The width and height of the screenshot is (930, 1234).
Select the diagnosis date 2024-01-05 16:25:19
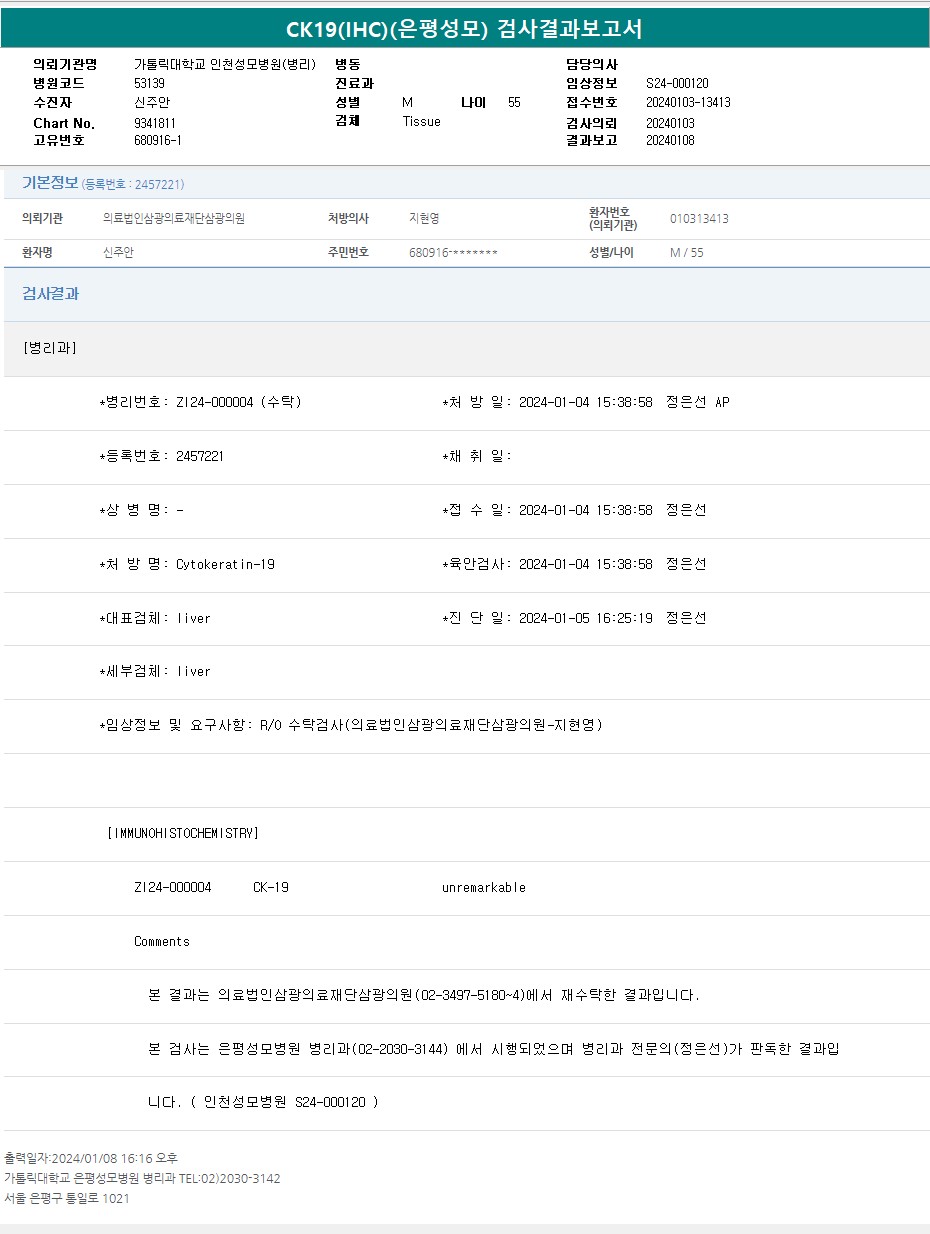(585, 618)
